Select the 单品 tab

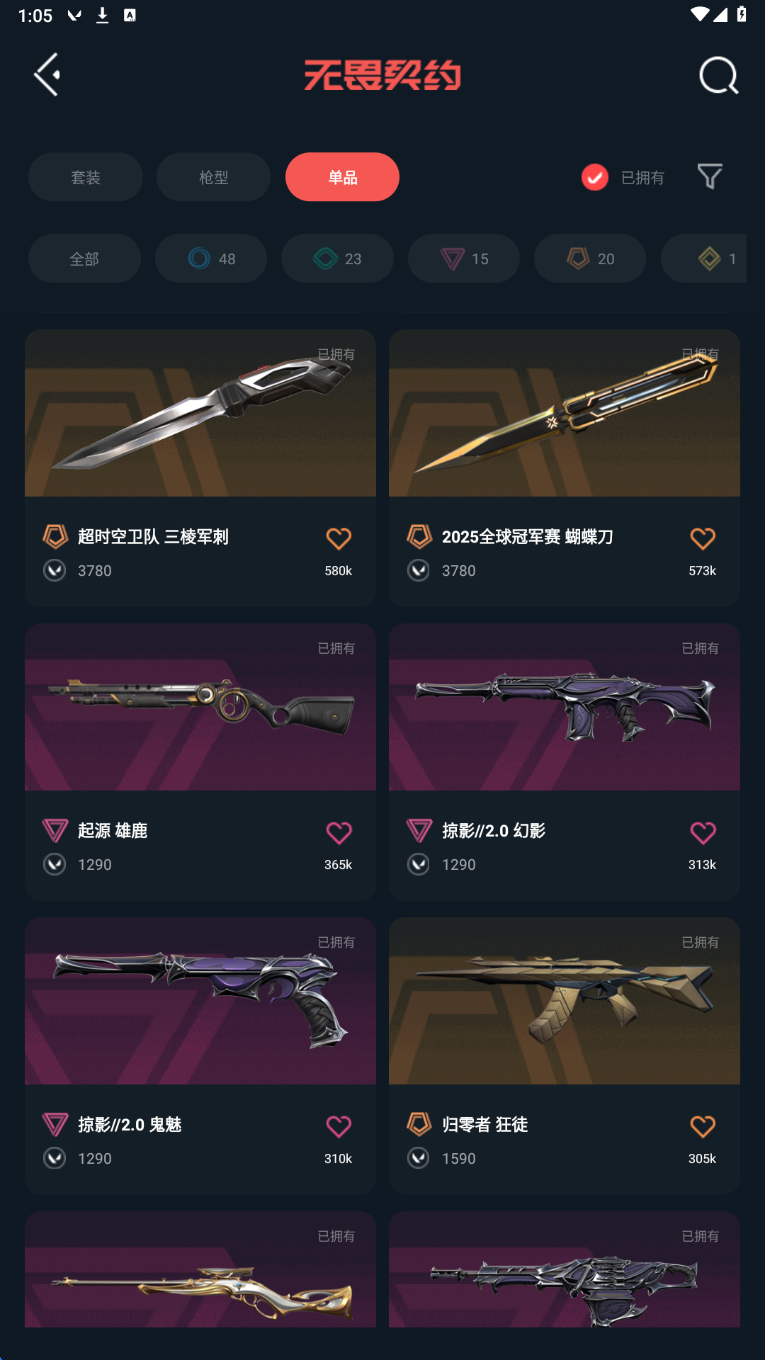[x=342, y=177]
